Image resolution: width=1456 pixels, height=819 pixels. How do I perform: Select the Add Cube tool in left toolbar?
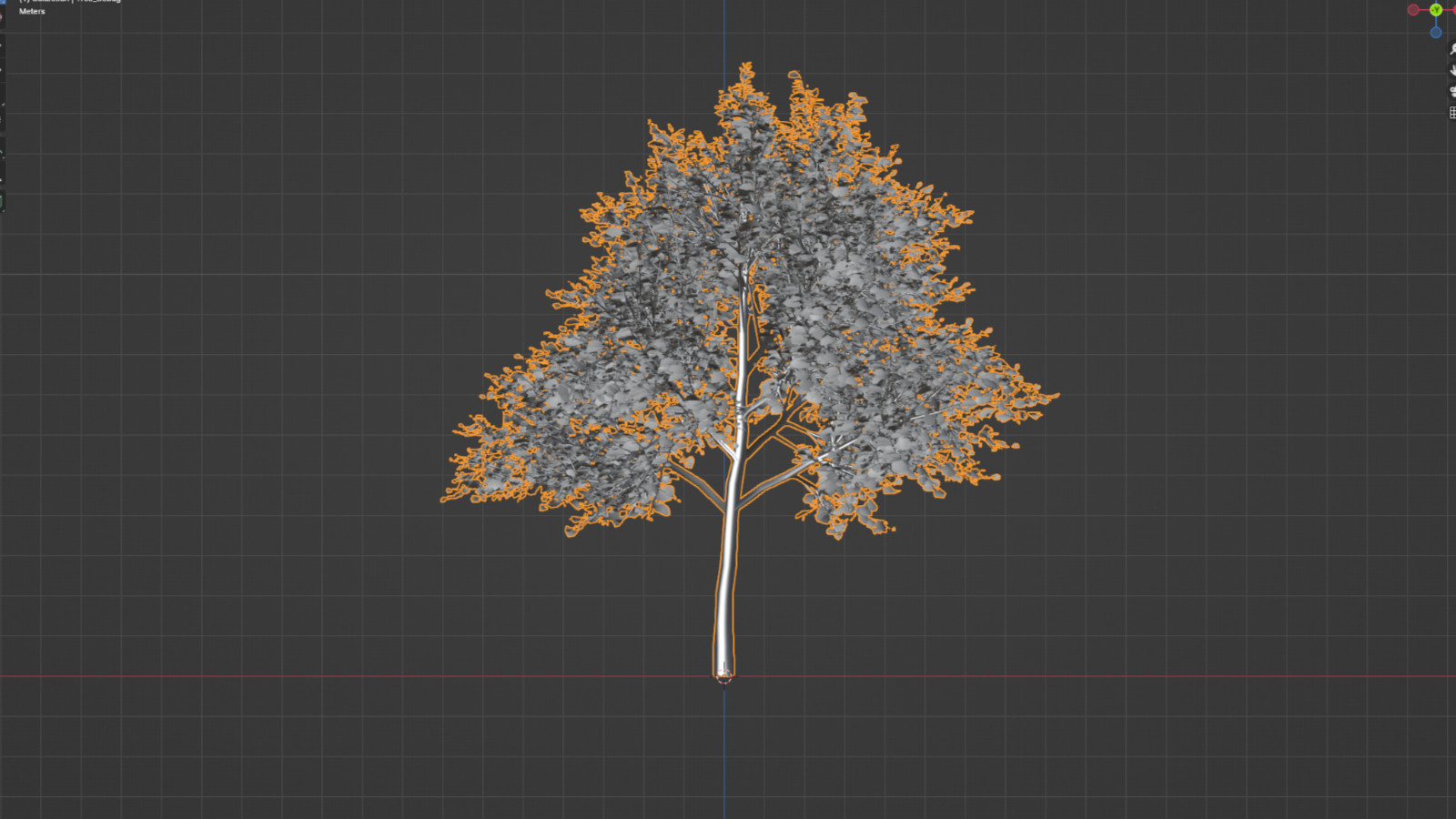[2, 202]
